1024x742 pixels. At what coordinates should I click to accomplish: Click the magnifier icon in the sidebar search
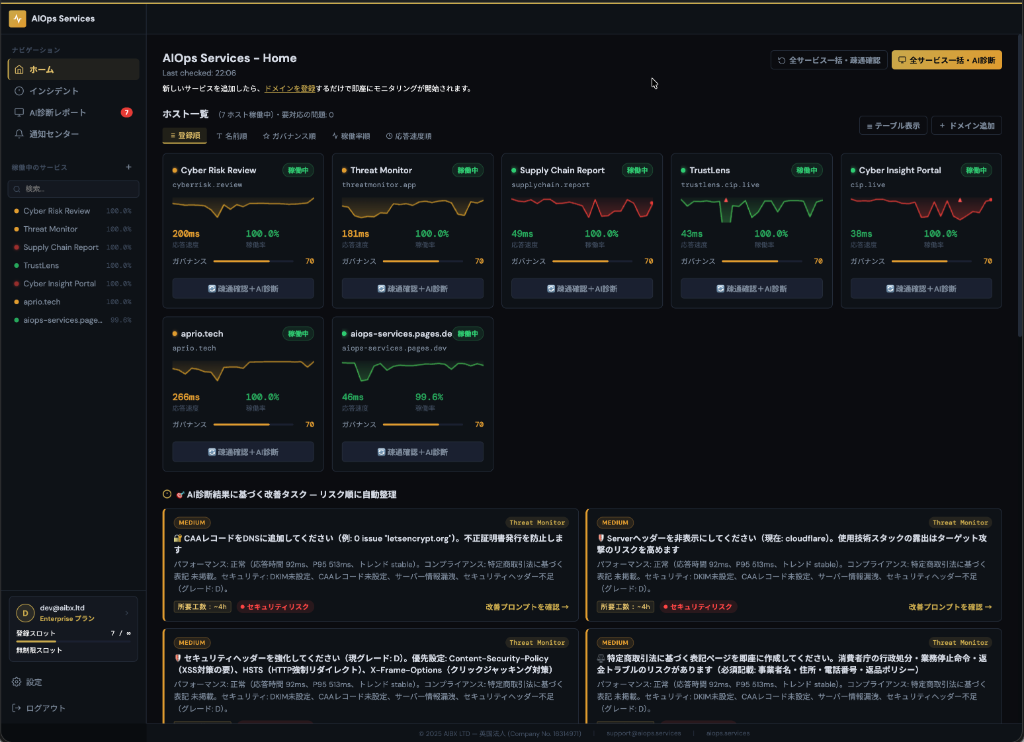point(17,188)
